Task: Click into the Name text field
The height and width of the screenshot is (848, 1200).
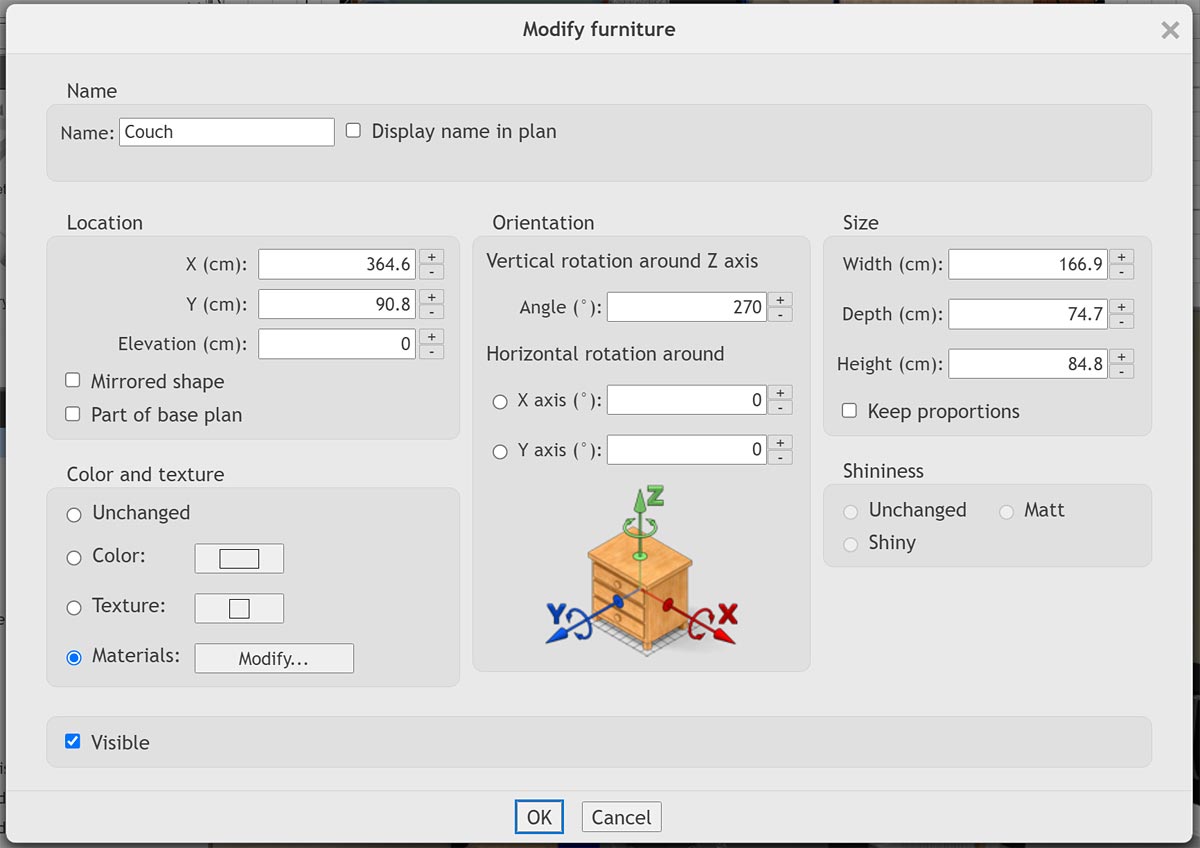Action: click(x=227, y=132)
